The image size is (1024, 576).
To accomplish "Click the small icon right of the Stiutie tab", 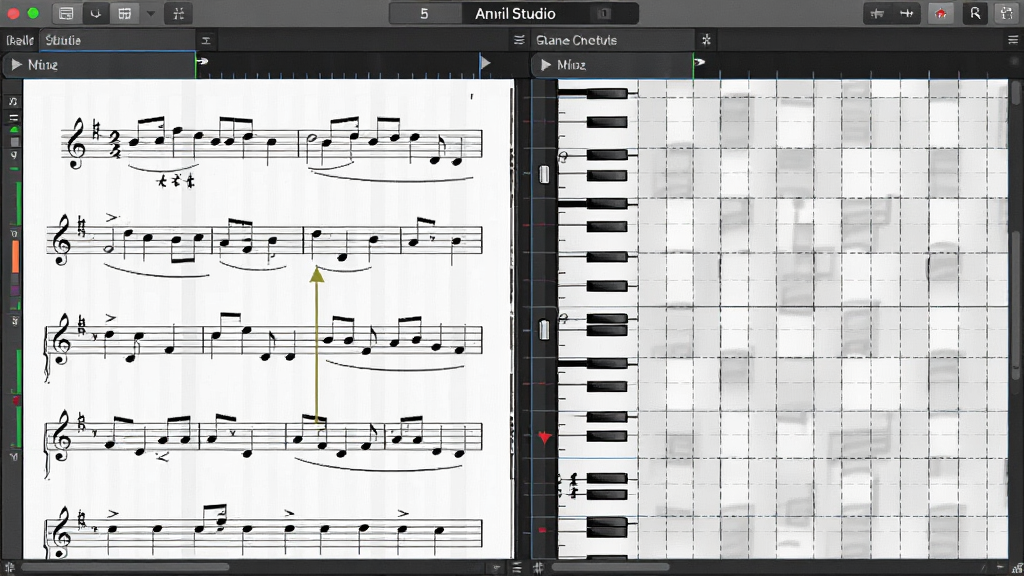I will pyautogui.click(x=206, y=40).
